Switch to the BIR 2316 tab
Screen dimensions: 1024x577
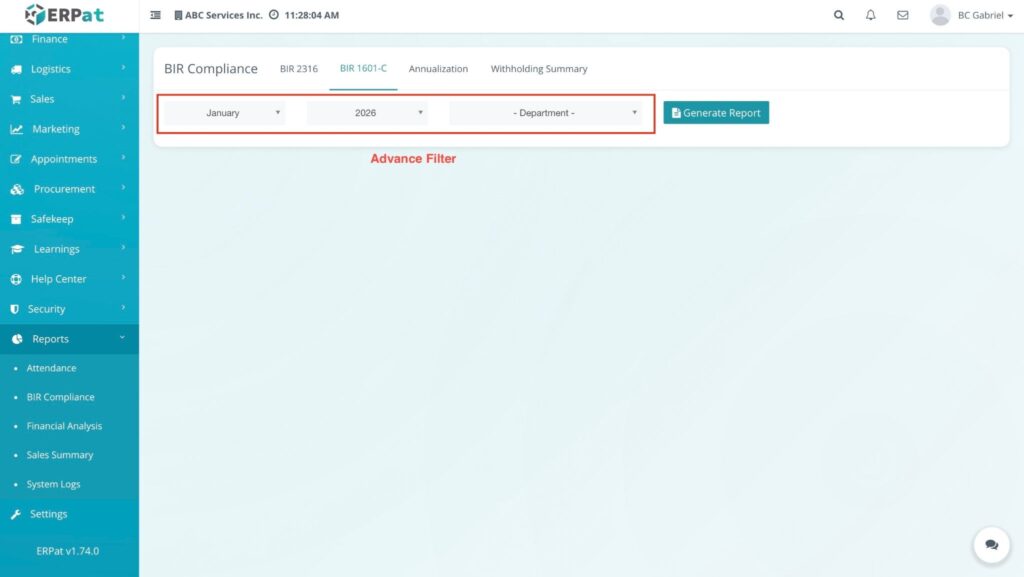[x=299, y=69]
